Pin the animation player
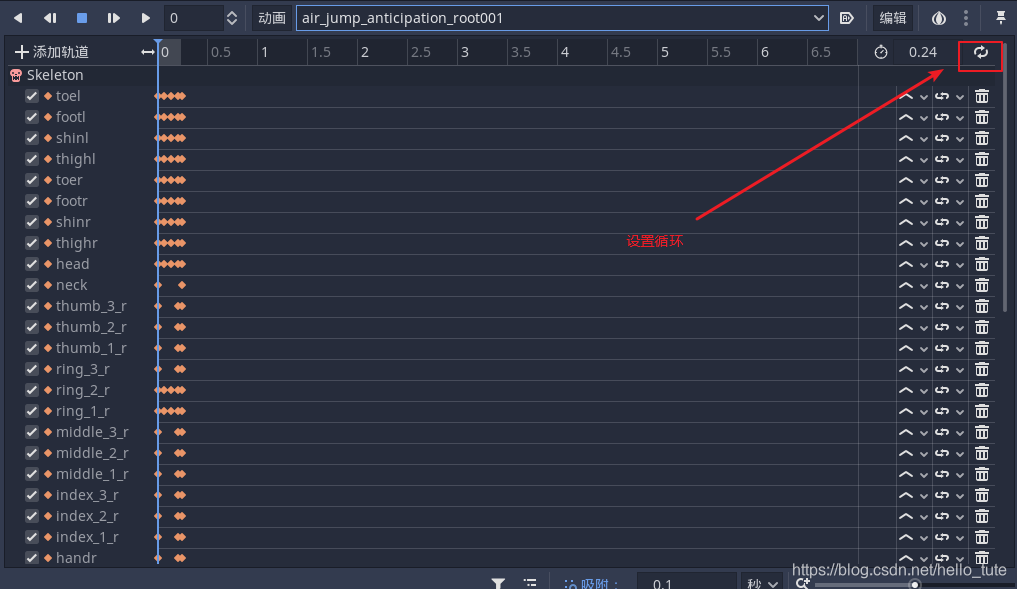 tap(1001, 18)
